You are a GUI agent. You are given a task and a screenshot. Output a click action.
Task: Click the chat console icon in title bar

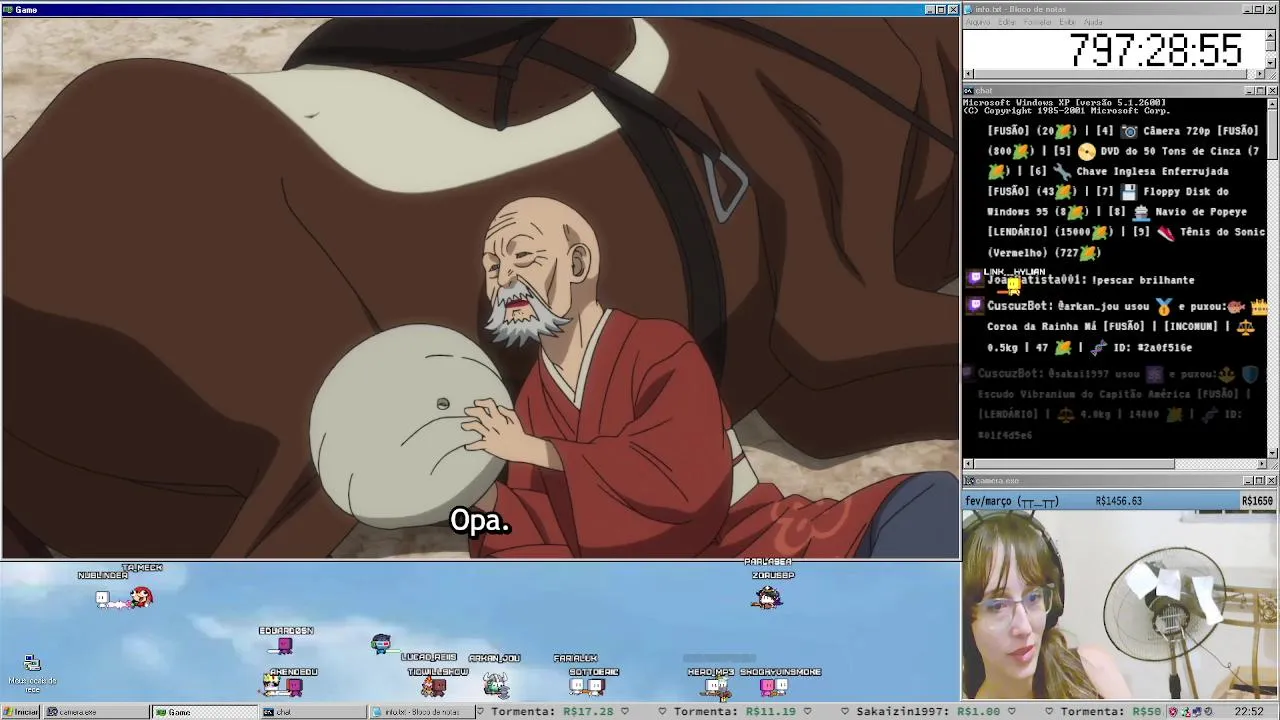click(970, 90)
